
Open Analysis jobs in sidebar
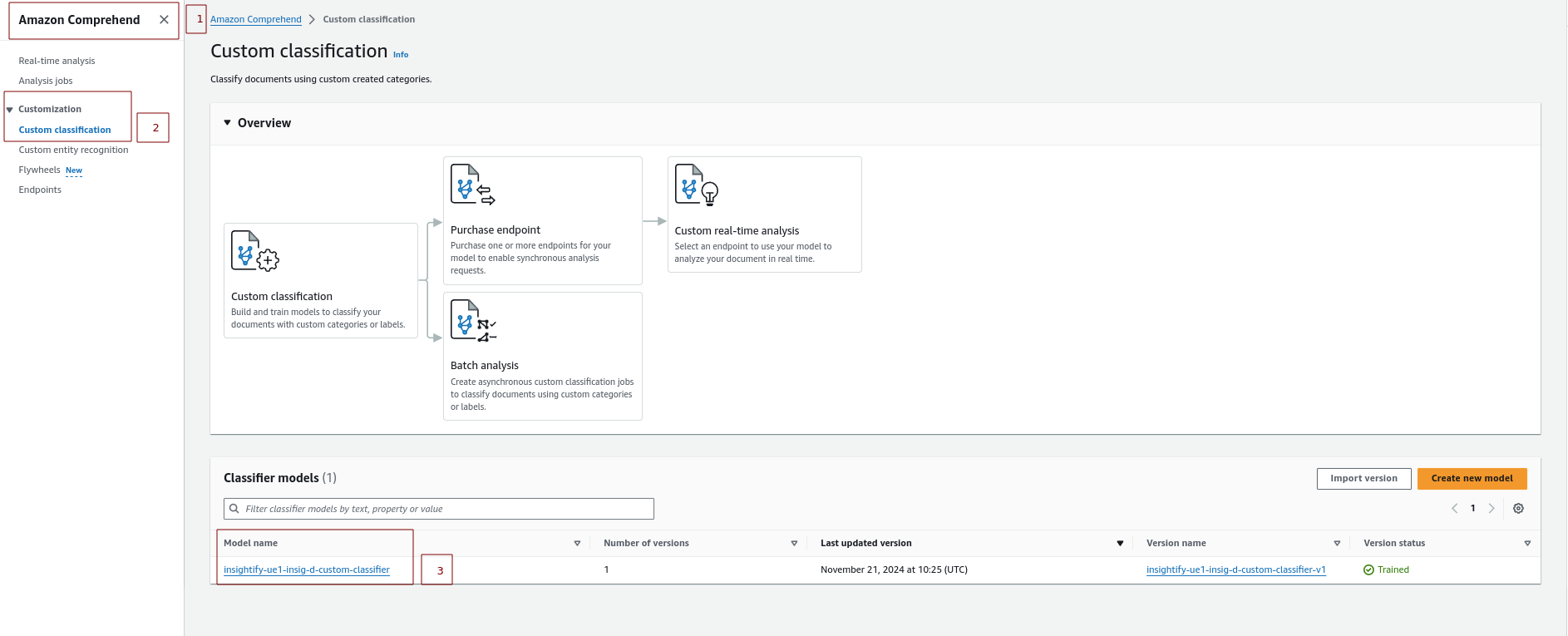[x=46, y=81]
